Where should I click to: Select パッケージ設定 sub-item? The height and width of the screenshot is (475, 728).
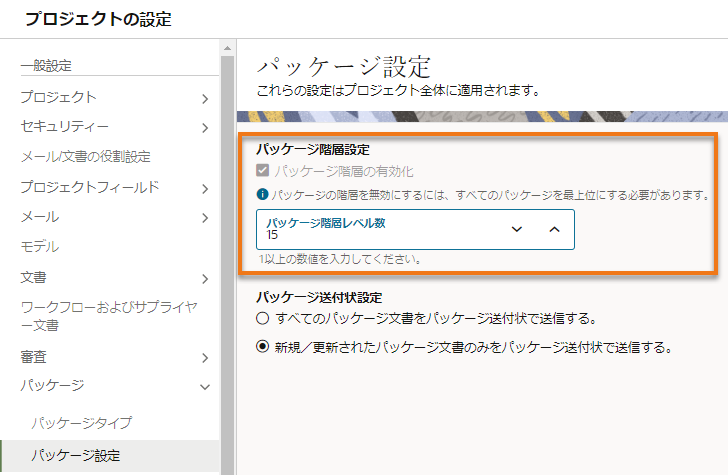coord(110,455)
